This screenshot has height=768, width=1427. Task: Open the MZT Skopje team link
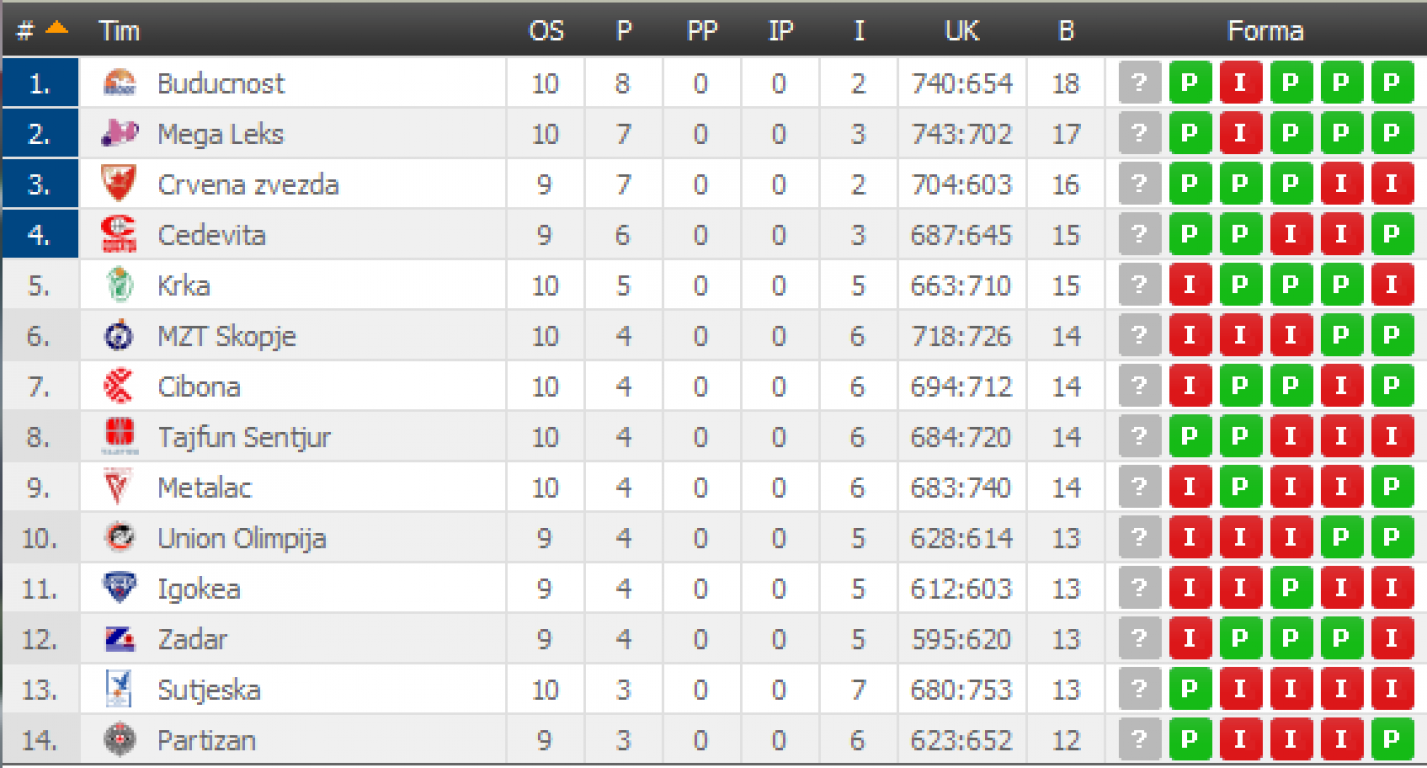[227, 337]
